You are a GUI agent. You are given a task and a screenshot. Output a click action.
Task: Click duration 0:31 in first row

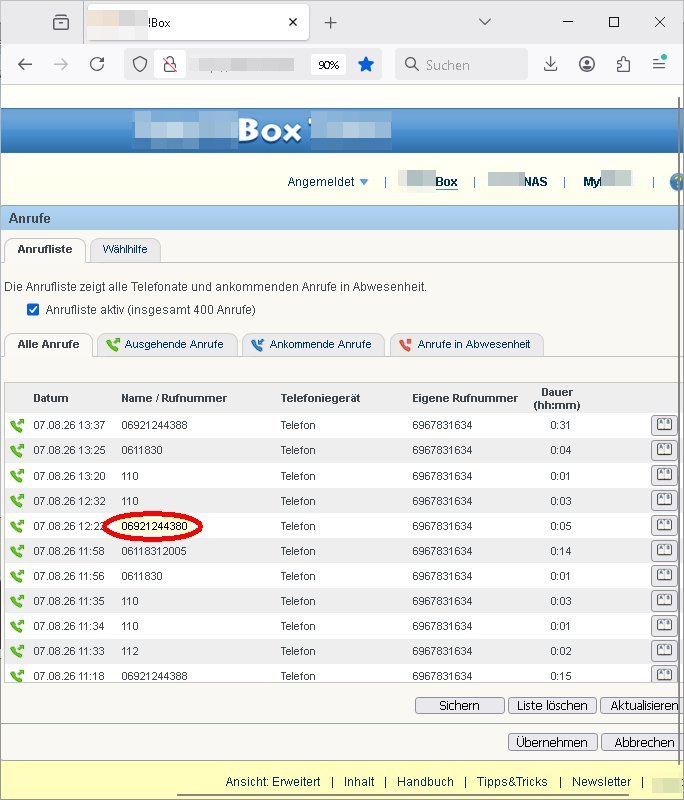[x=560, y=425]
